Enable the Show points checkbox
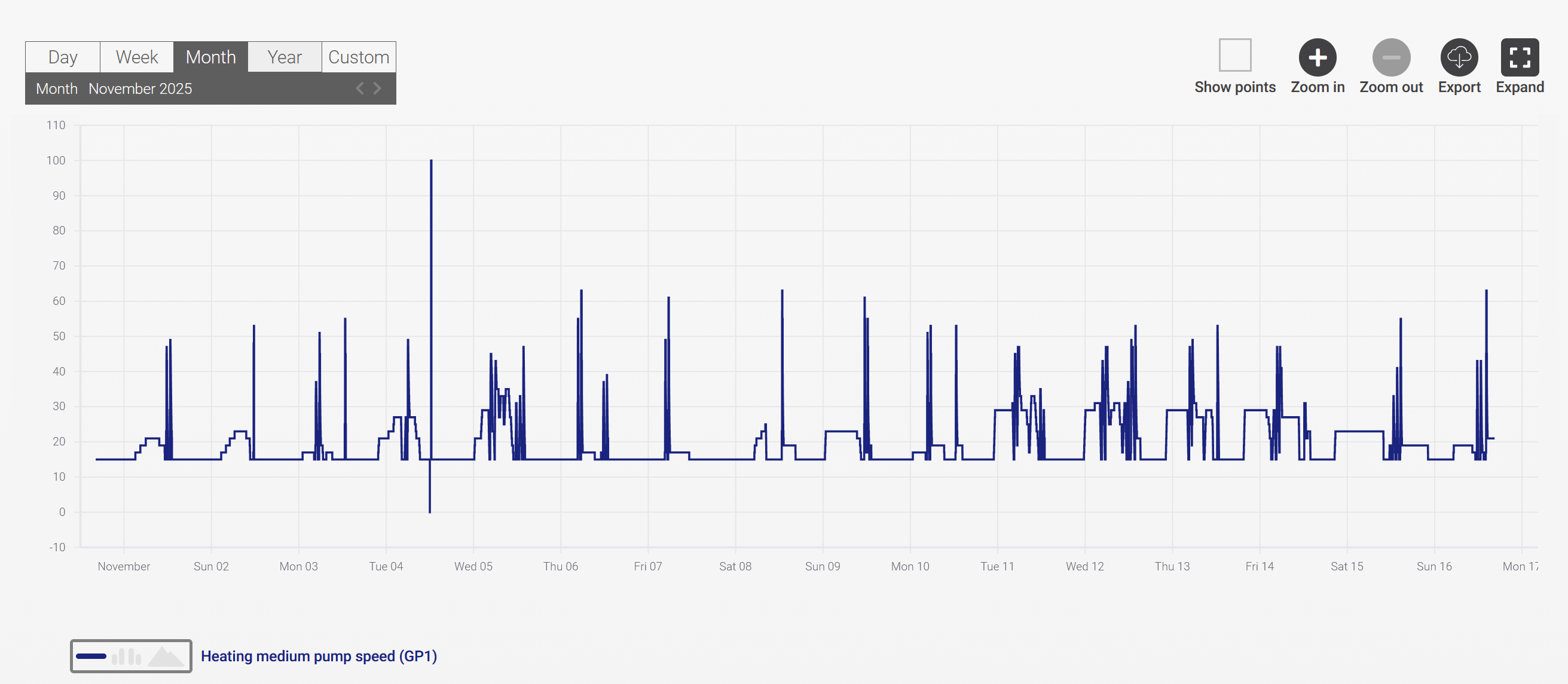Viewport: 1568px width, 684px height. click(x=1234, y=55)
